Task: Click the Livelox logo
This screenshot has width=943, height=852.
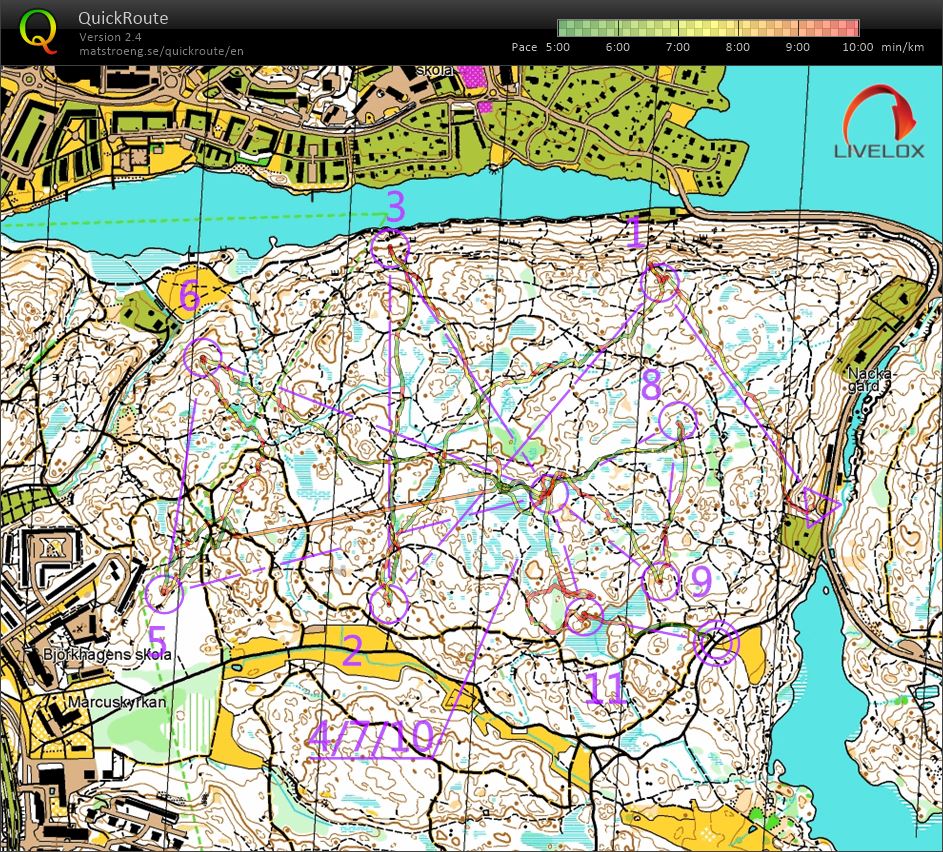Action: coord(879,122)
